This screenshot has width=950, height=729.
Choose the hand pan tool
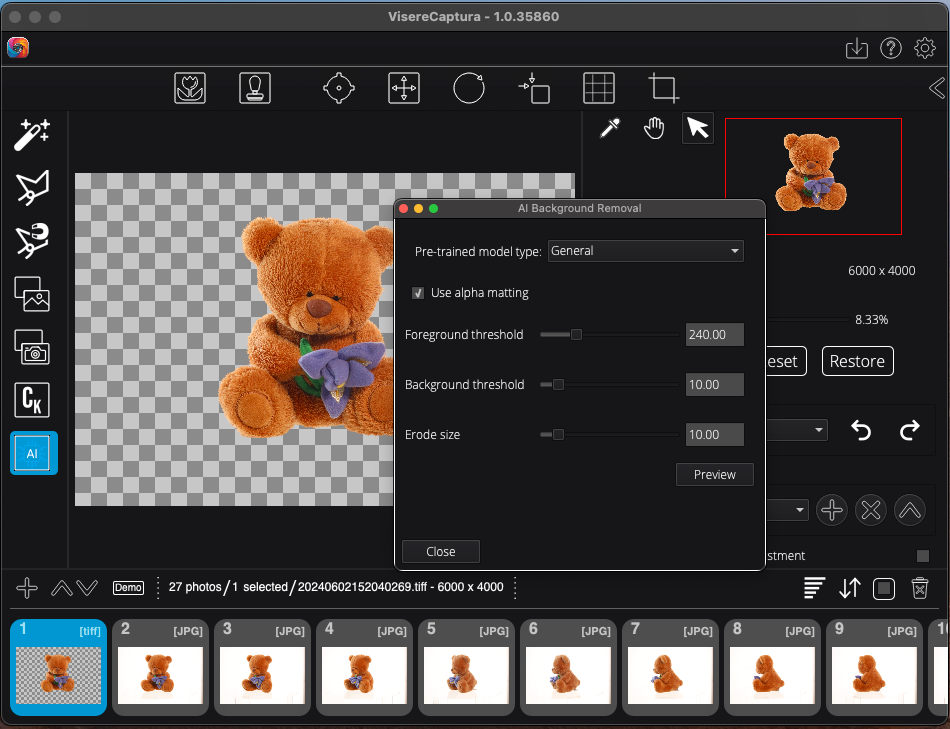coord(654,128)
